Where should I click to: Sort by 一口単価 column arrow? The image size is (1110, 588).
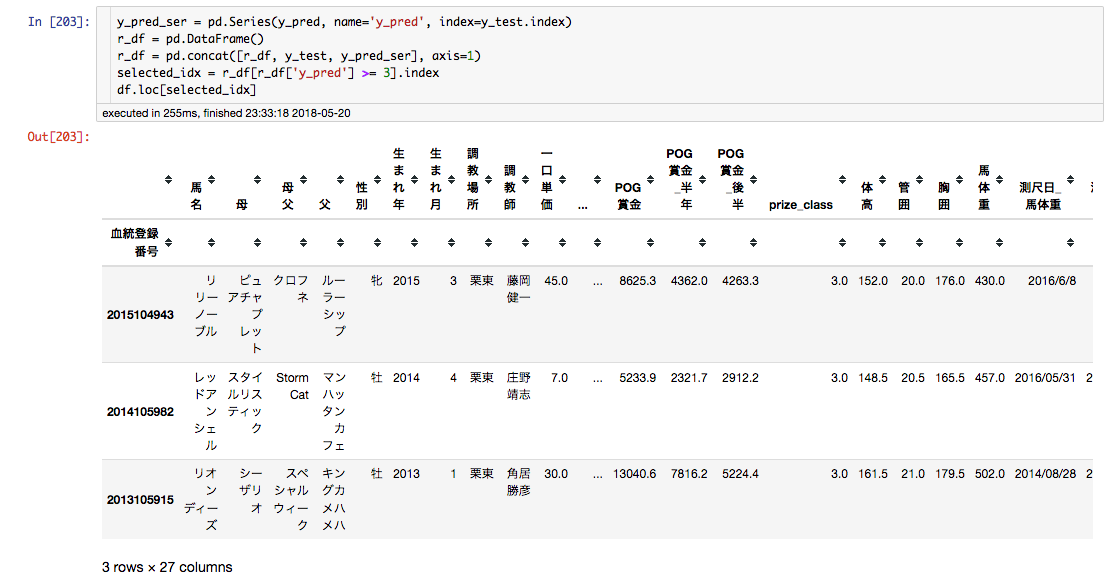pos(562,180)
